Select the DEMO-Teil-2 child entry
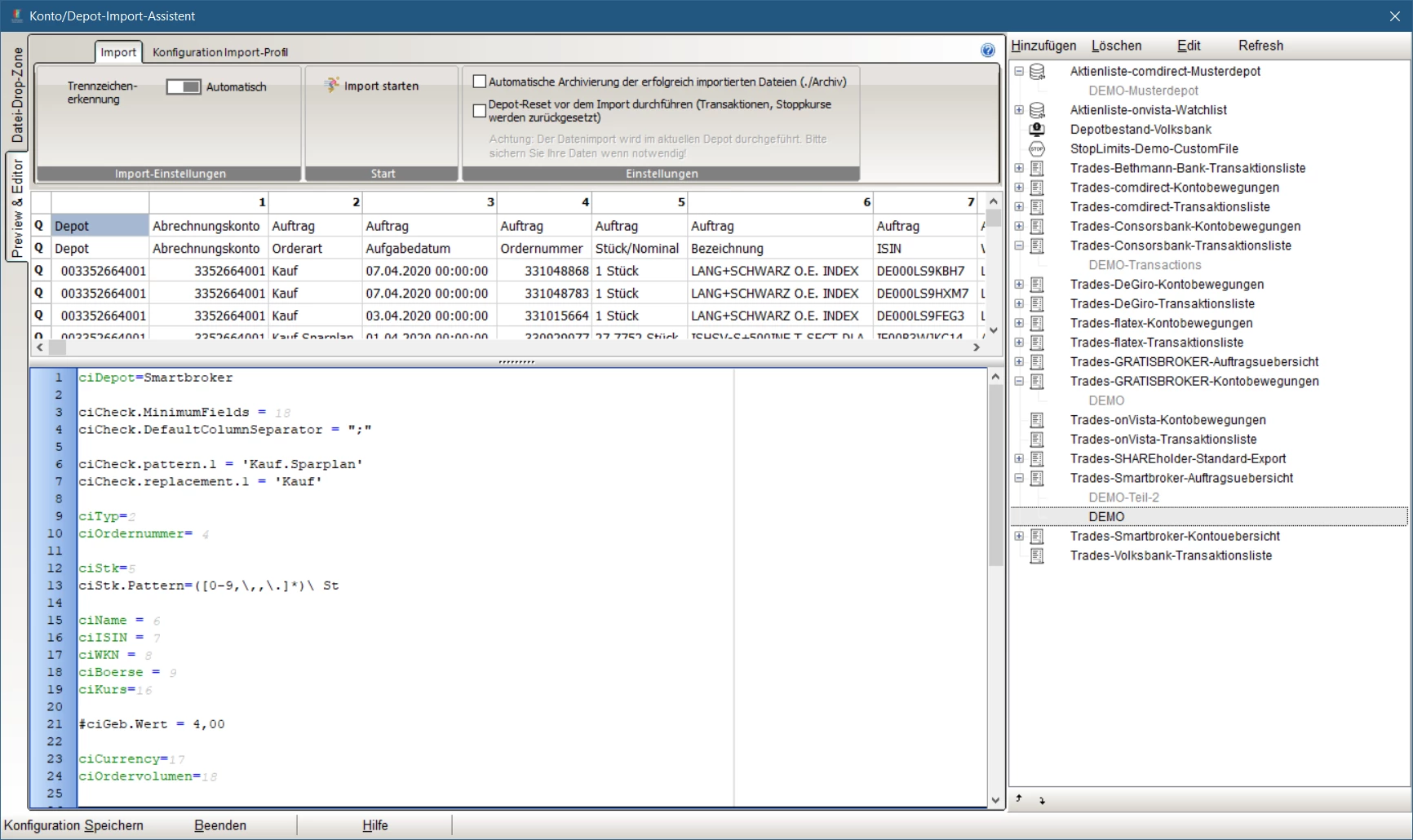This screenshot has height=840, width=1413. [1123, 497]
